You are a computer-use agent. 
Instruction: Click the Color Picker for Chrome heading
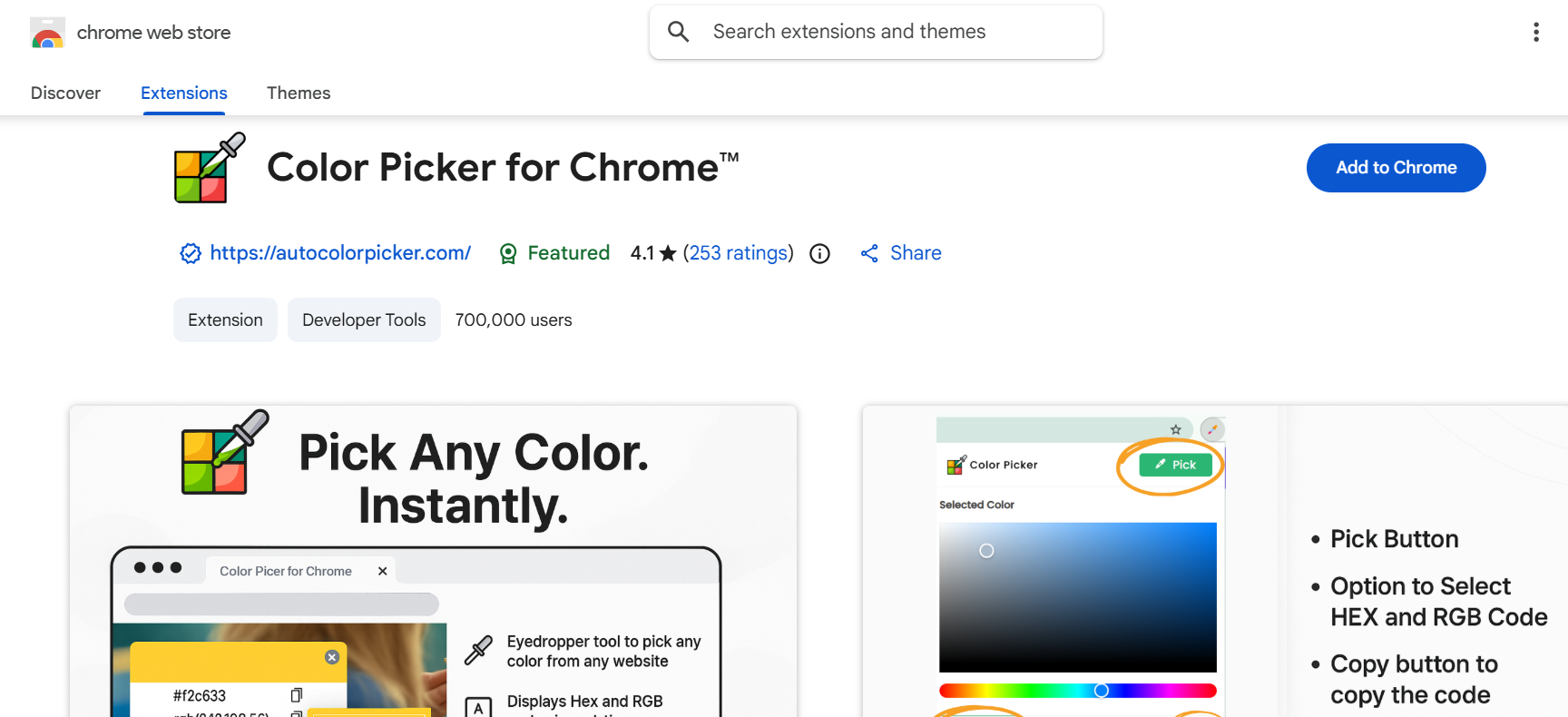click(503, 168)
